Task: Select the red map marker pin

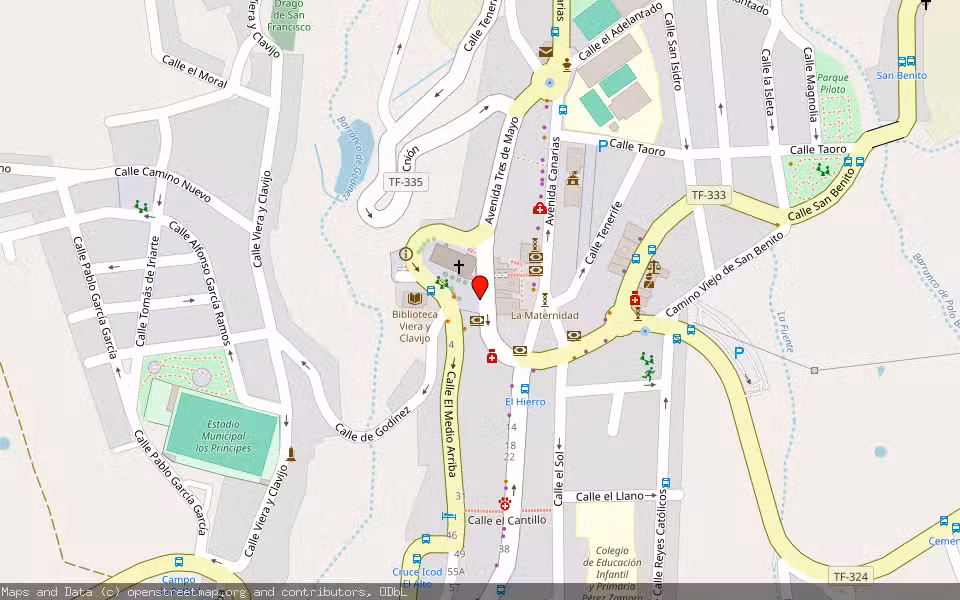Action: [x=482, y=288]
